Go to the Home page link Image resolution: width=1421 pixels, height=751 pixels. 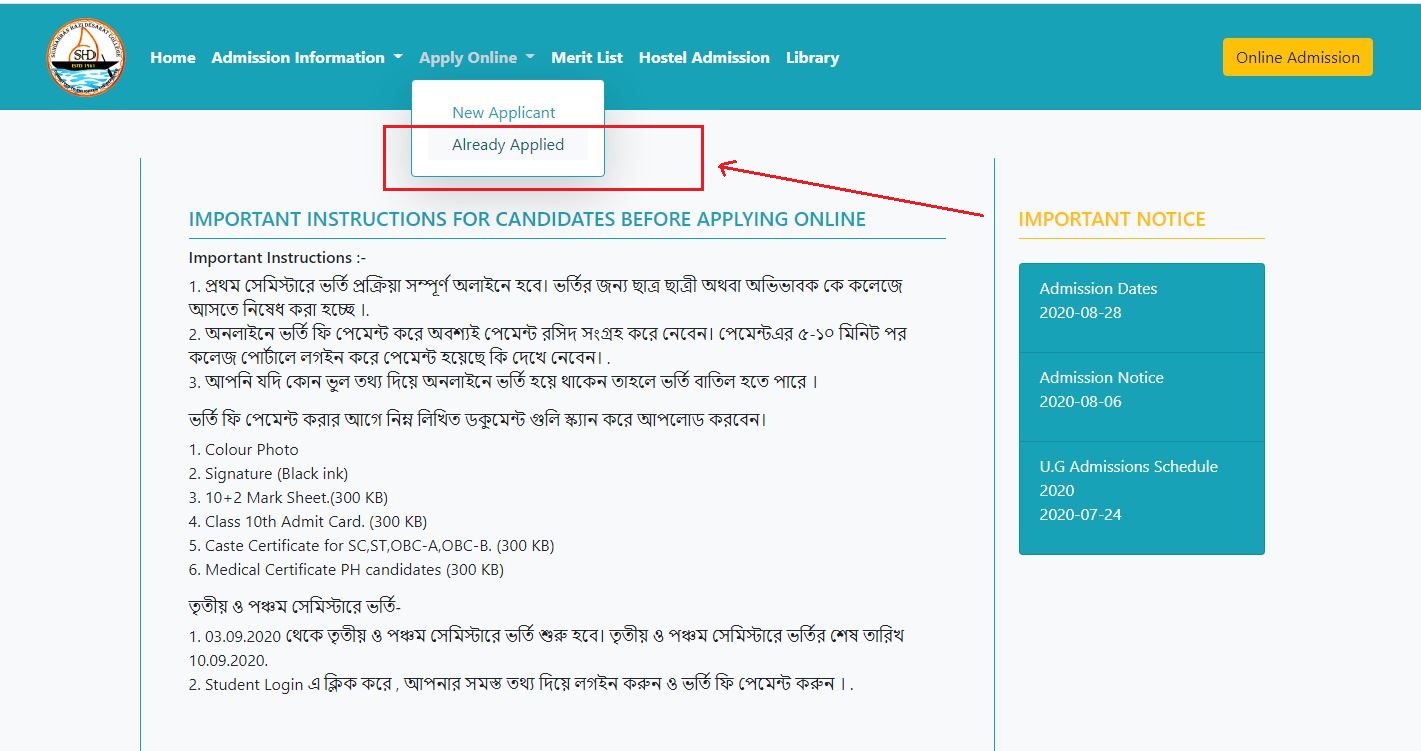pos(172,58)
